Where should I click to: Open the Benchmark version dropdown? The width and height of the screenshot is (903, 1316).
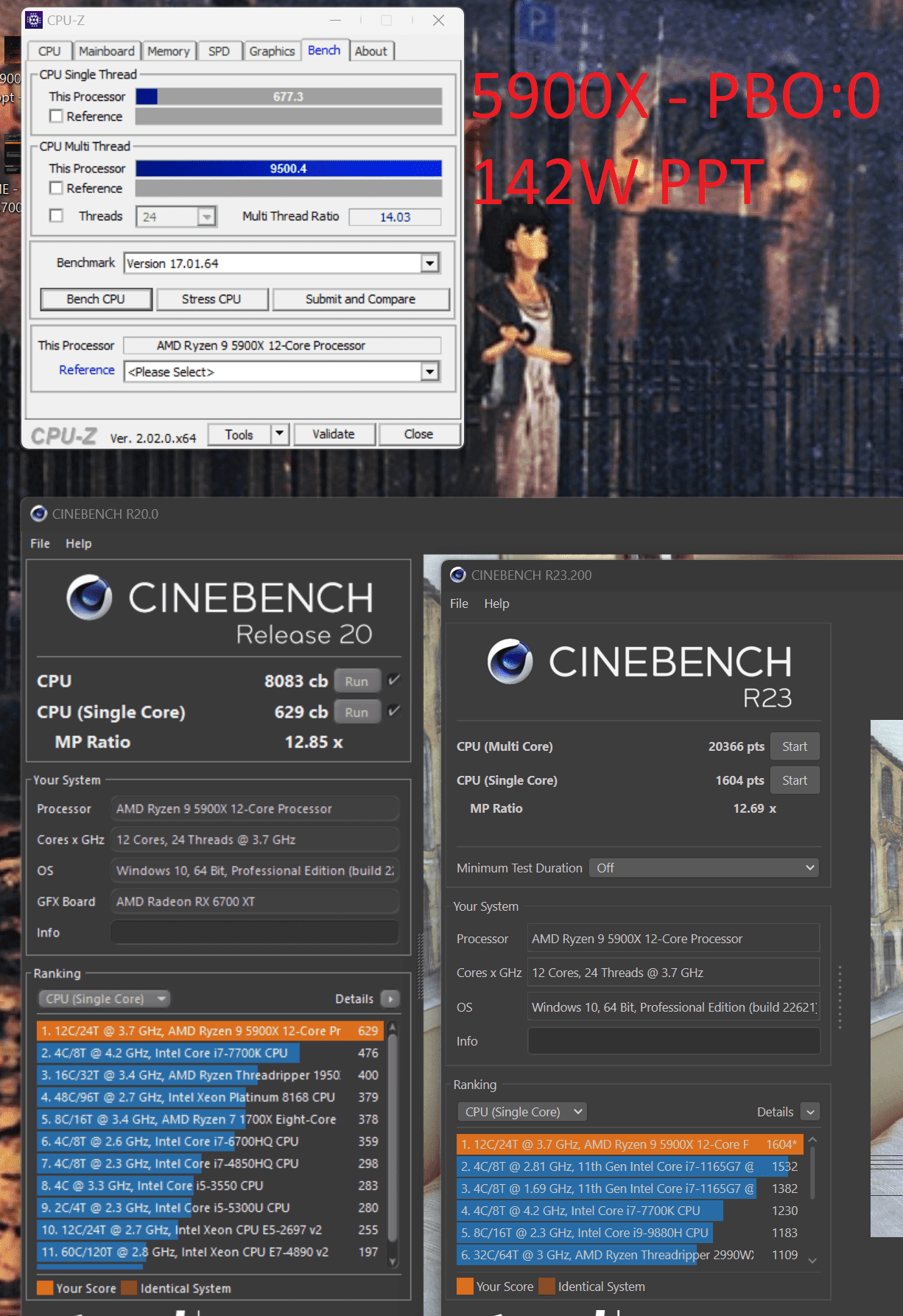[x=430, y=263]
